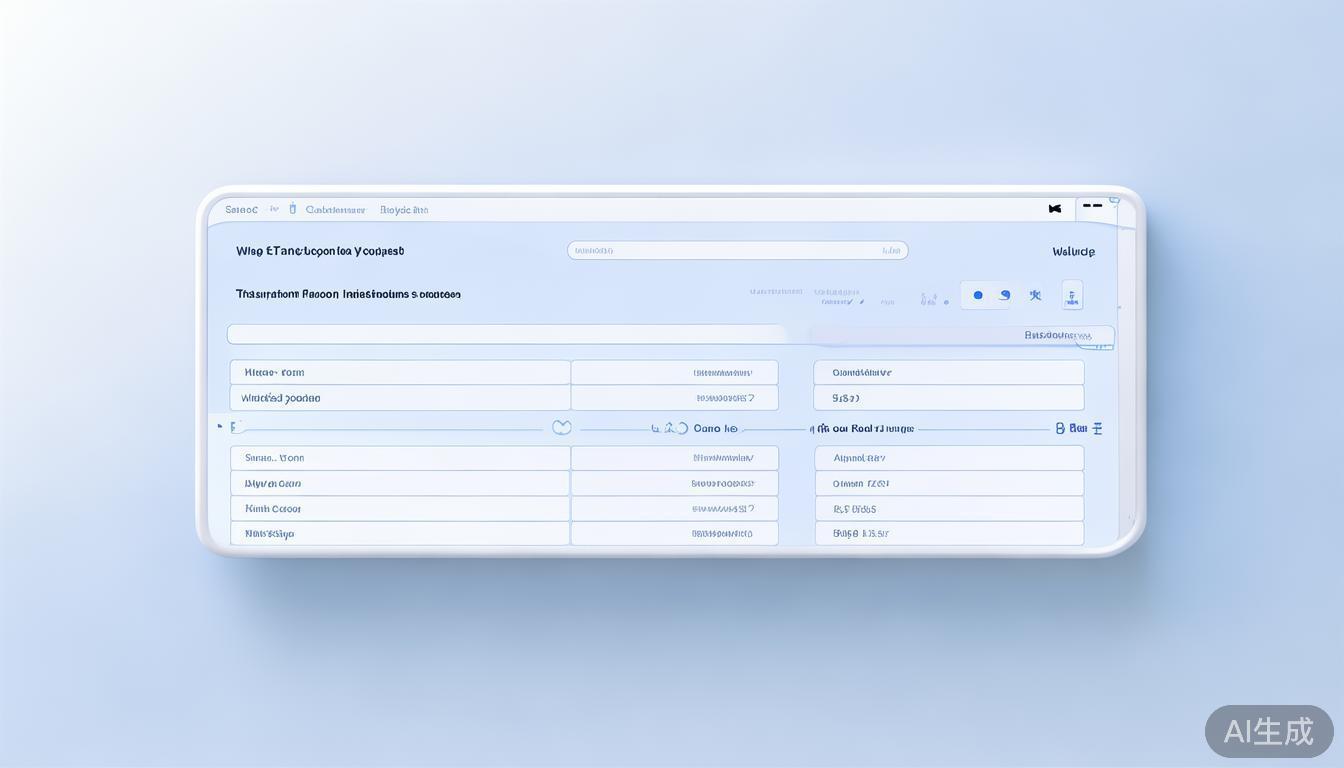
Task: Click the Welucle link at top right
Action: [x=1073, y=252]
